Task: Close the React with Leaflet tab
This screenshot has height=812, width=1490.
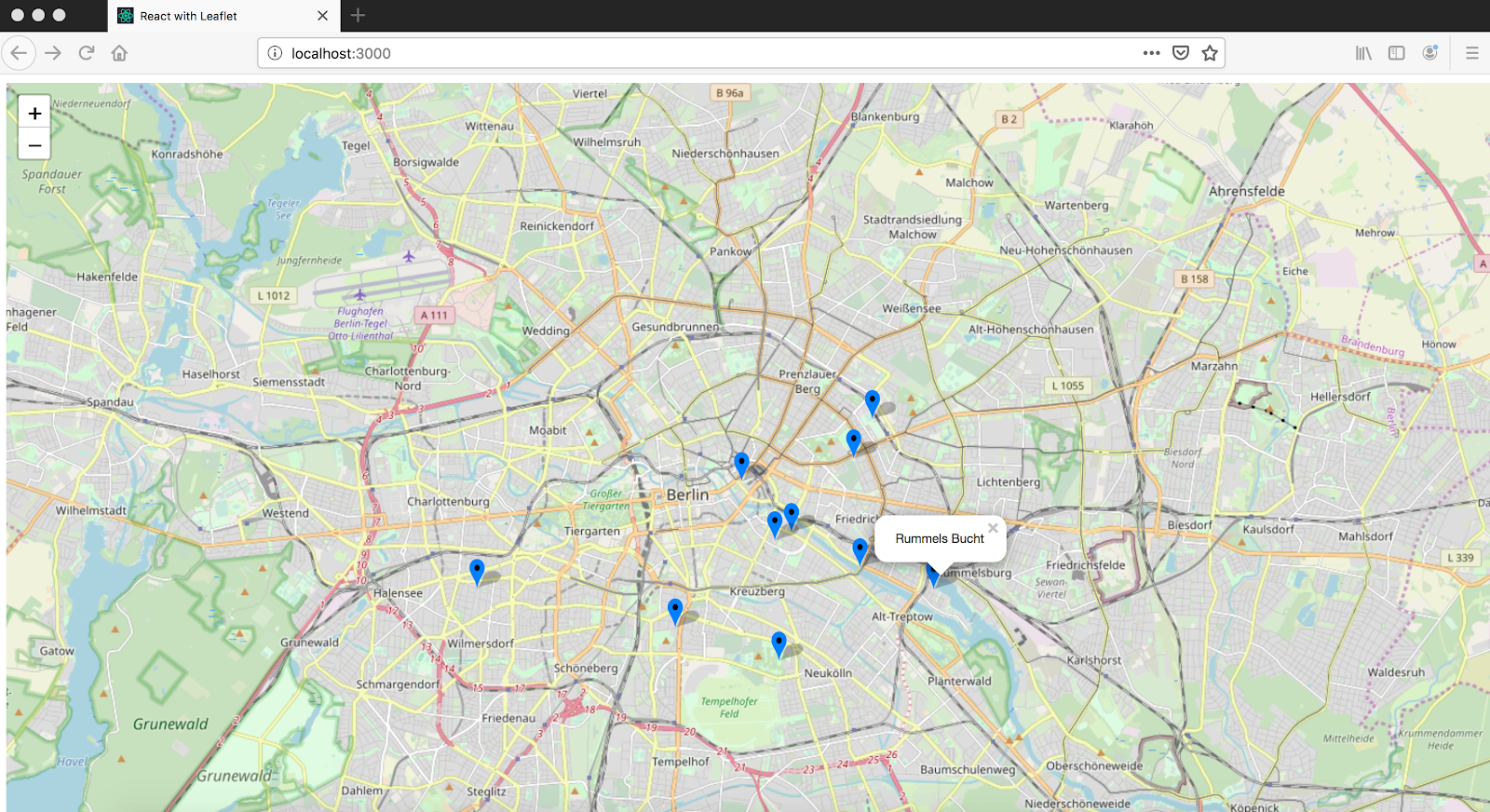Action: pos(322,16)
